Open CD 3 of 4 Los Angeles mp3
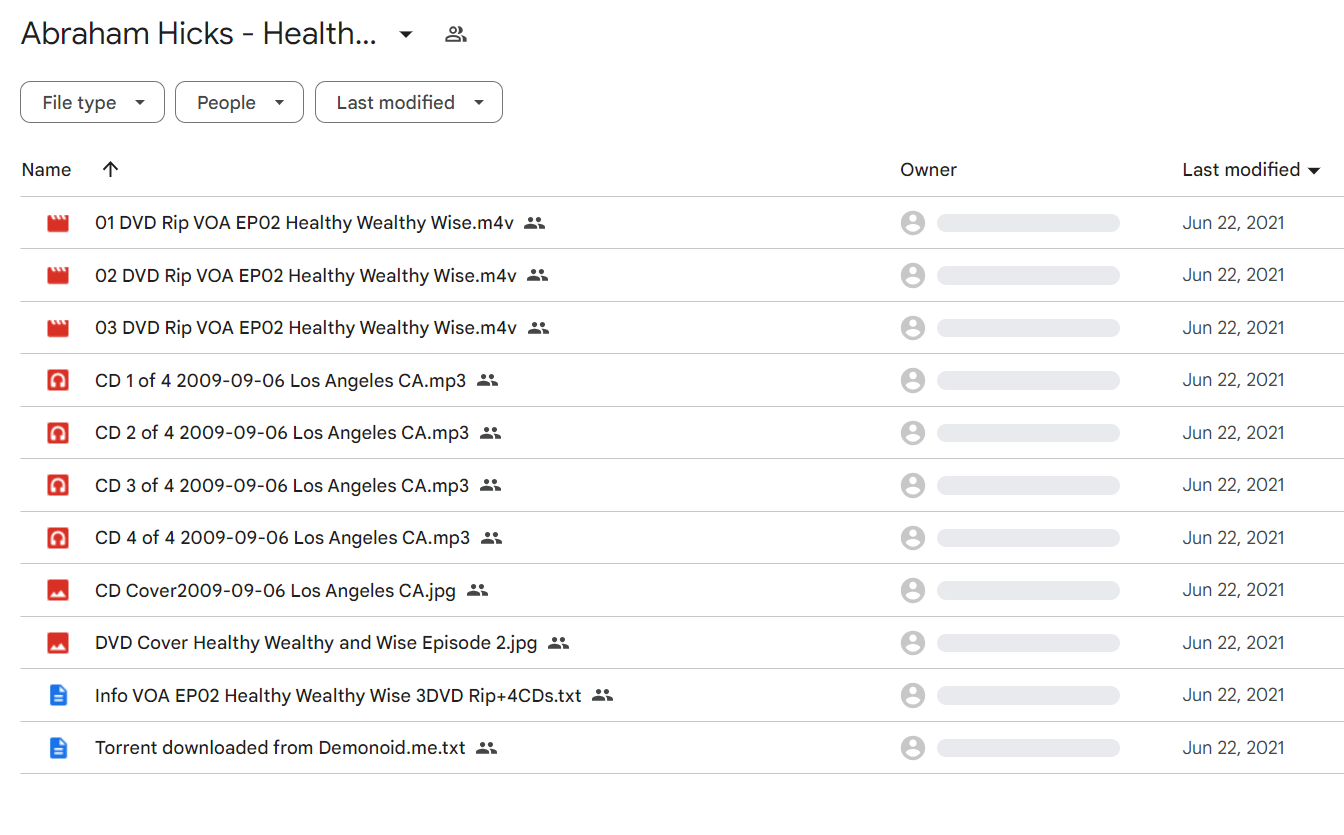Screen dimensions: 1344x835 click(282, 485)
